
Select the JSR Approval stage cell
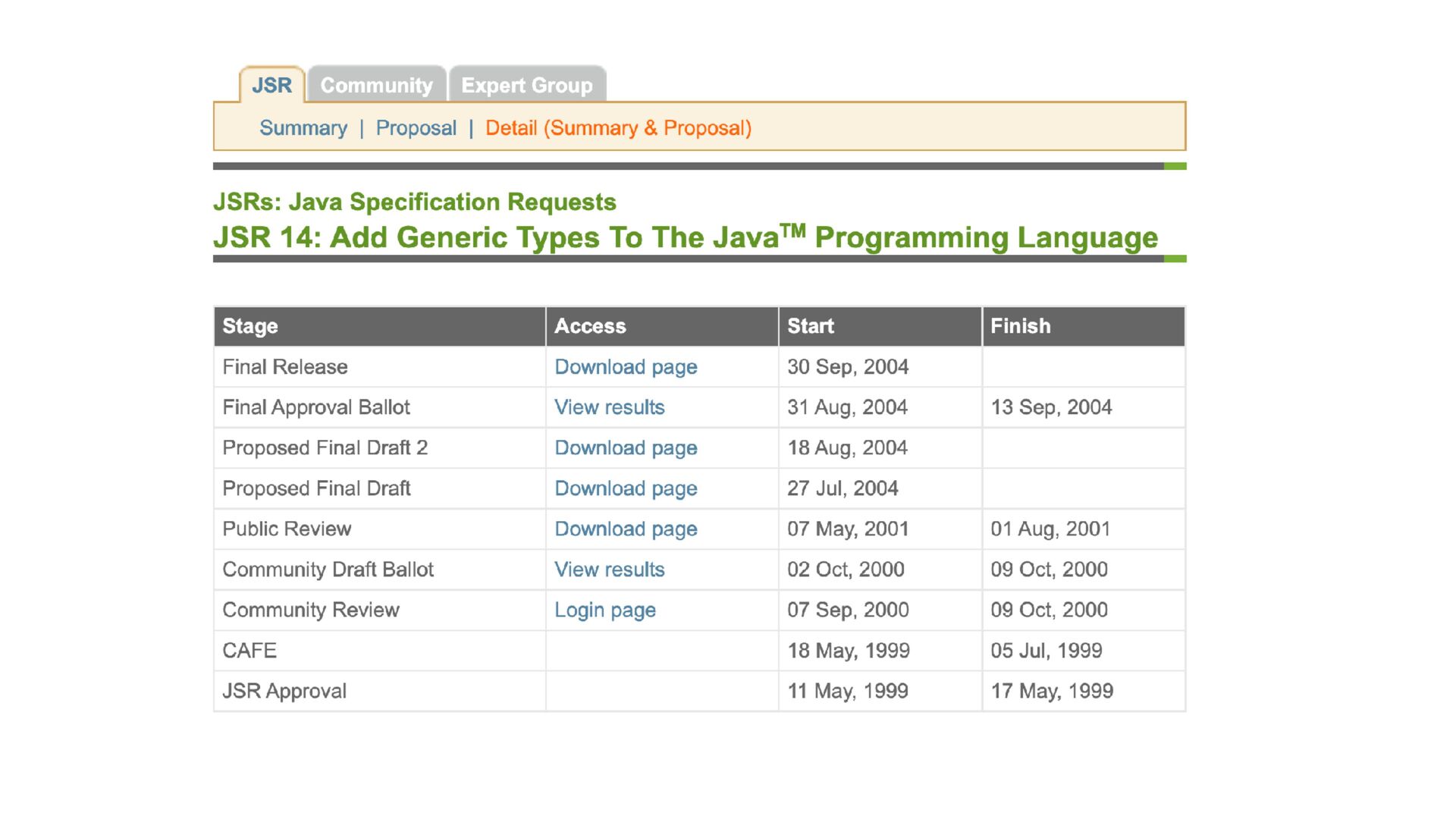(x=284, y=692)
